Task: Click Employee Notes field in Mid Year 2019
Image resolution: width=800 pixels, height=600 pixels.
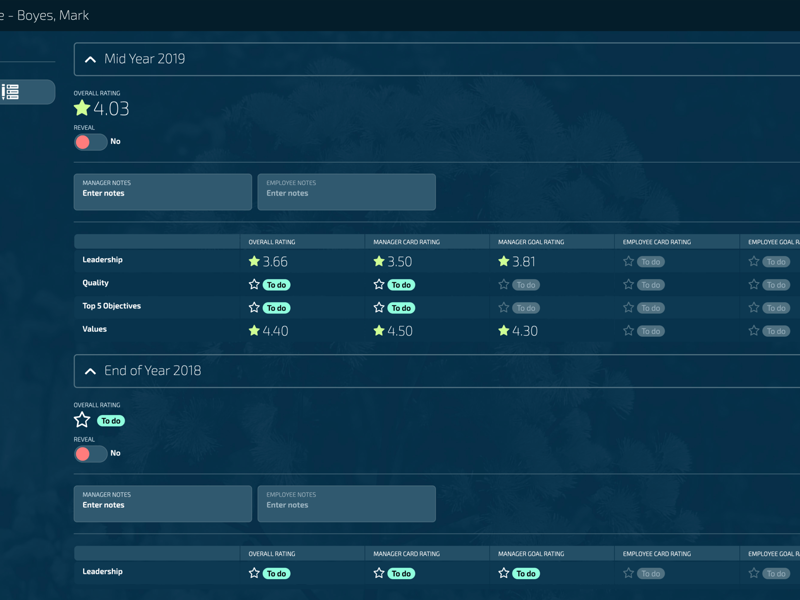Action: click(x=347, y=192)
